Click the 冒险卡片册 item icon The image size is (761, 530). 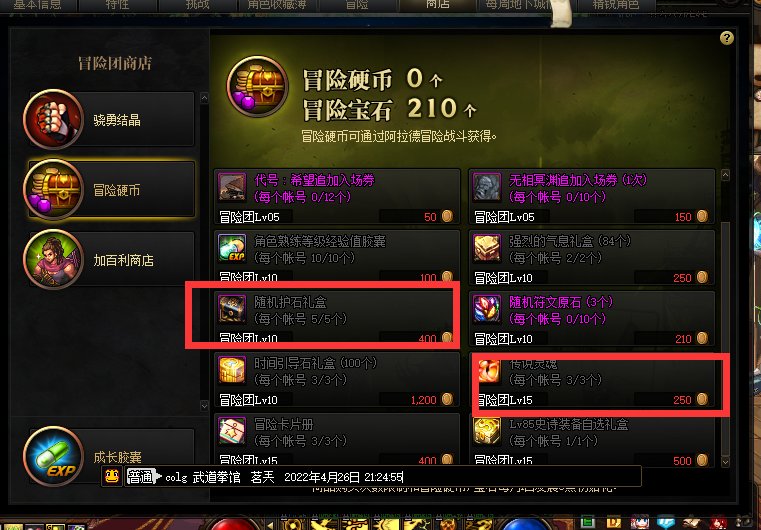tap(232, 431)
